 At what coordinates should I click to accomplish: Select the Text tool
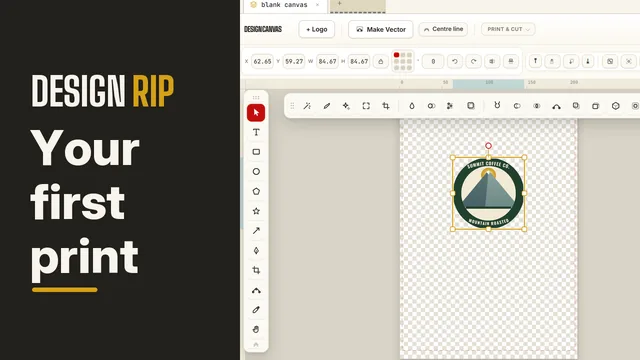(x=256, y=132)
